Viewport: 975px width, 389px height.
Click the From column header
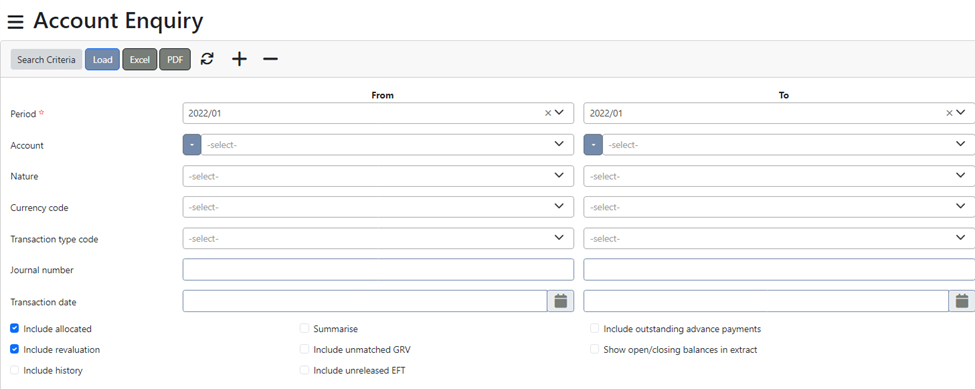(382, 95)
